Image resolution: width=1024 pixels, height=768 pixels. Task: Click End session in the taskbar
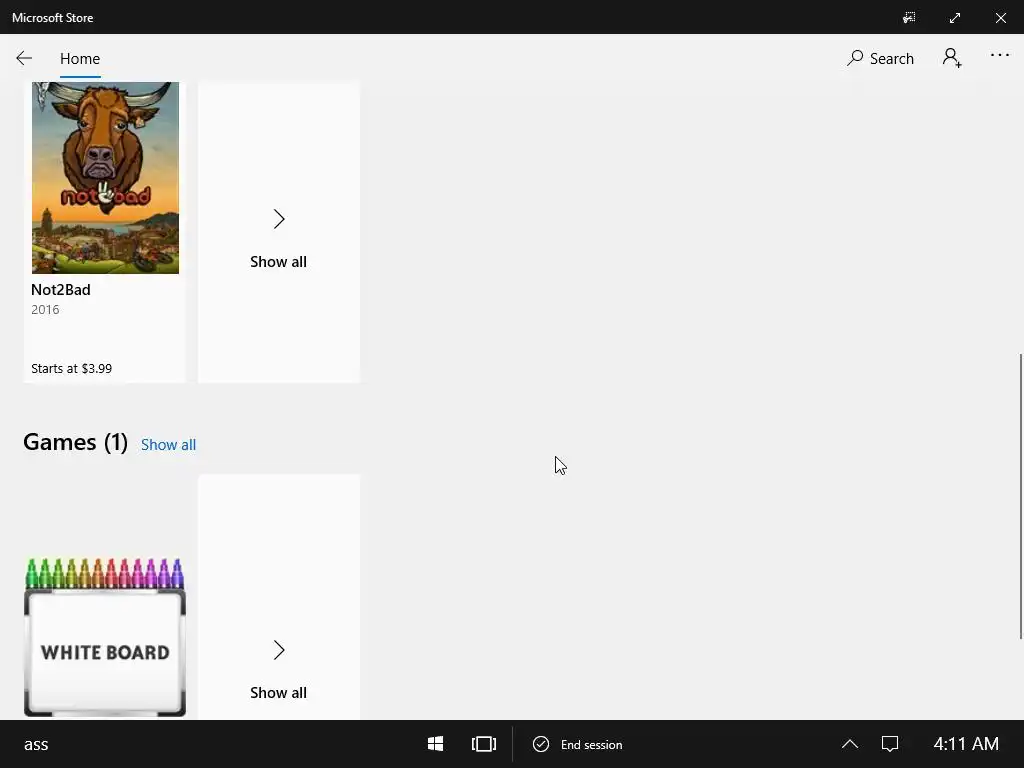point(578,744)
